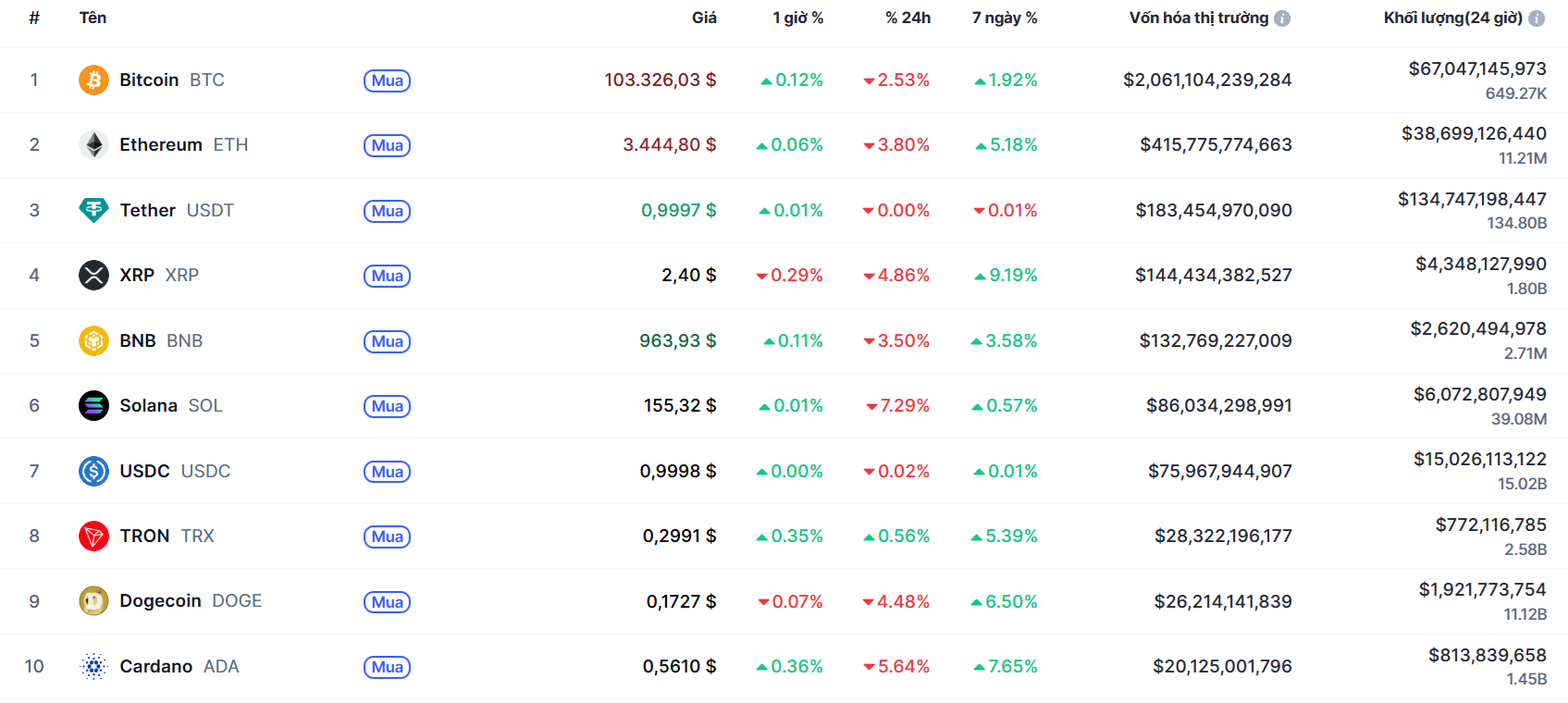Viewport: 1568px width, 703px height.
Task: Sort the table by Giá column
Action: (x=704, y=18)
